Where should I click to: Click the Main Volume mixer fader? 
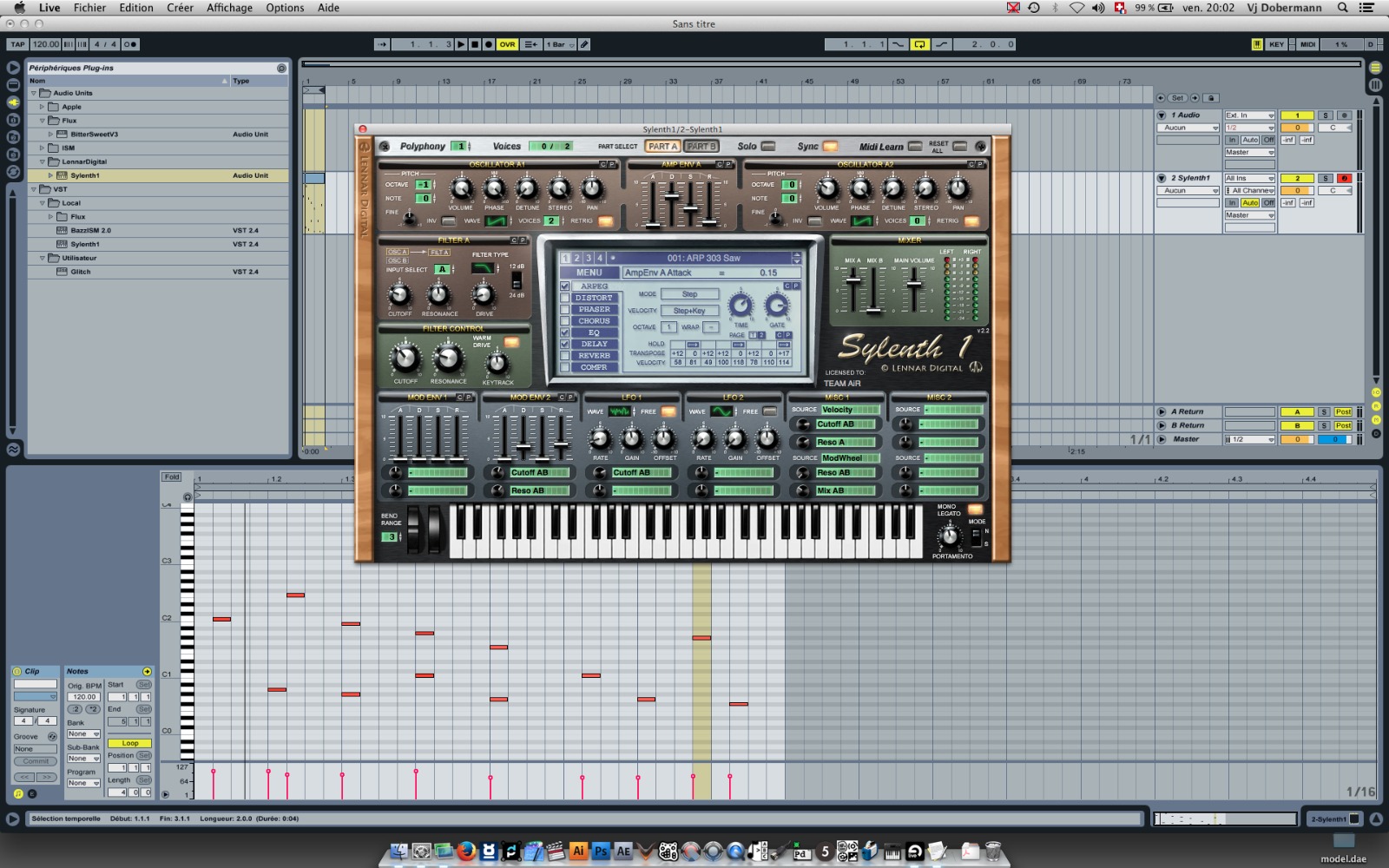[x=914, y=285]
